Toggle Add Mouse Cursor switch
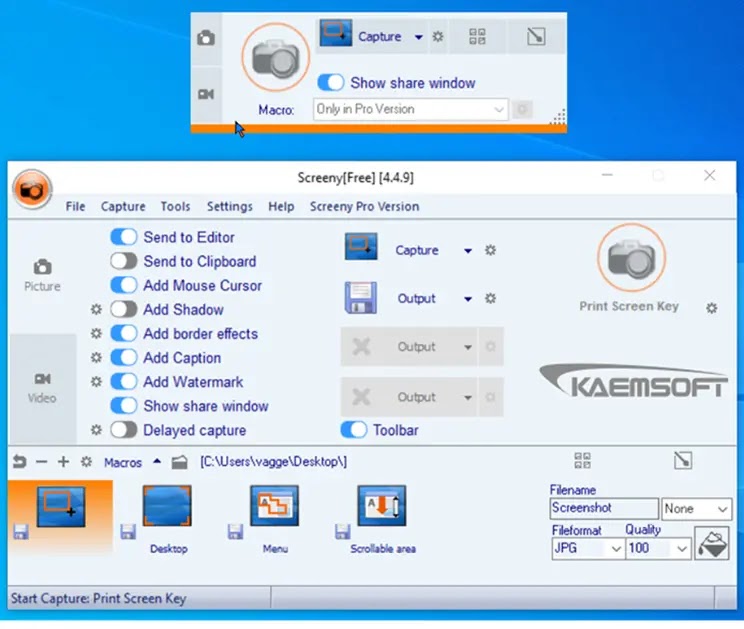Image resolution: width=744 pixels, height=629 pixels. 124,285
